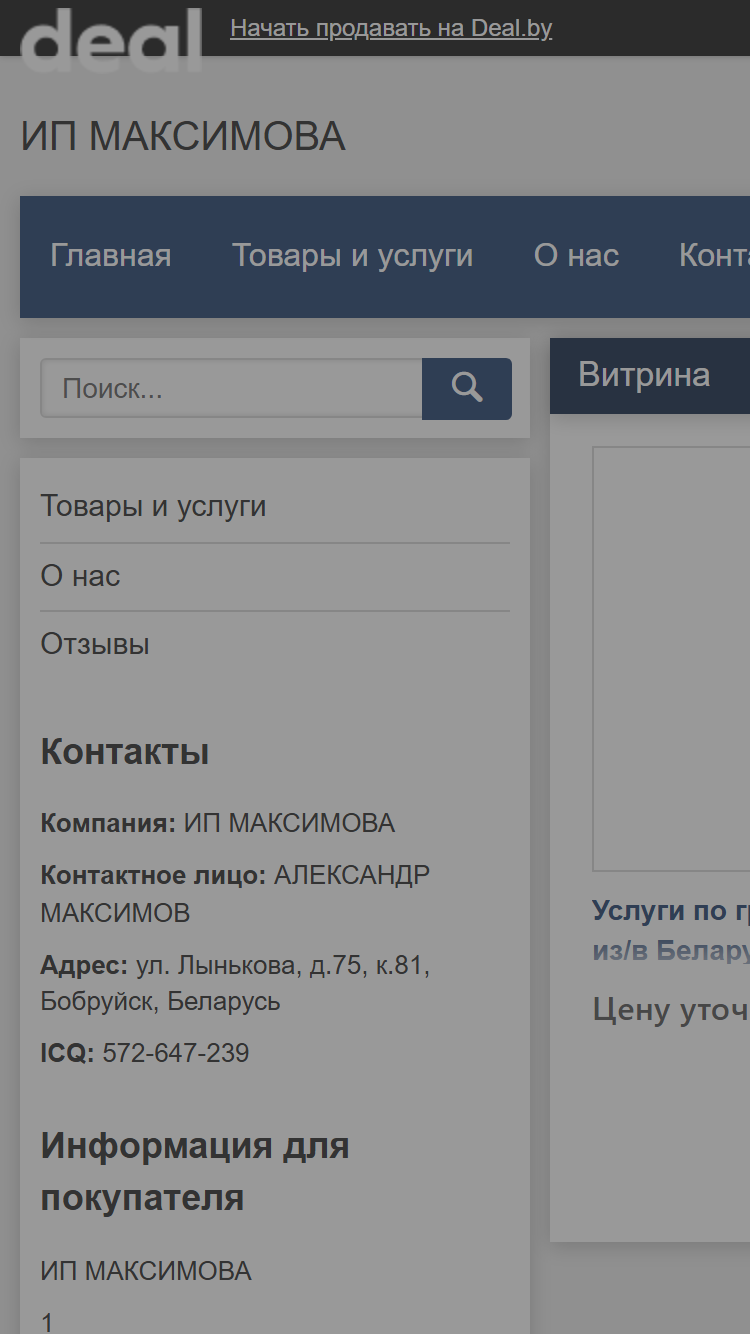Click the search magnifier button
This screenshot has height=1334, width=750.
click(x=467, y=389)
